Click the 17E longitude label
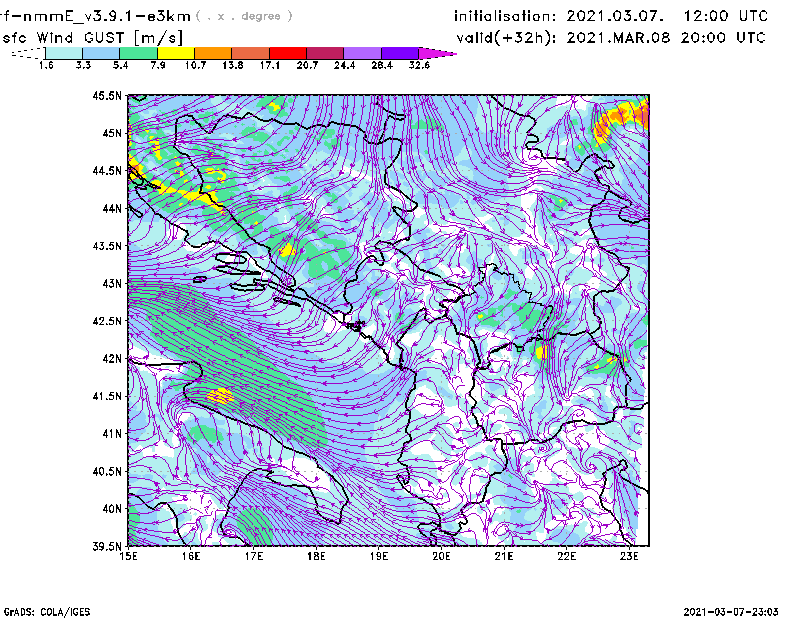800x618 pixels. pos(254,556)
